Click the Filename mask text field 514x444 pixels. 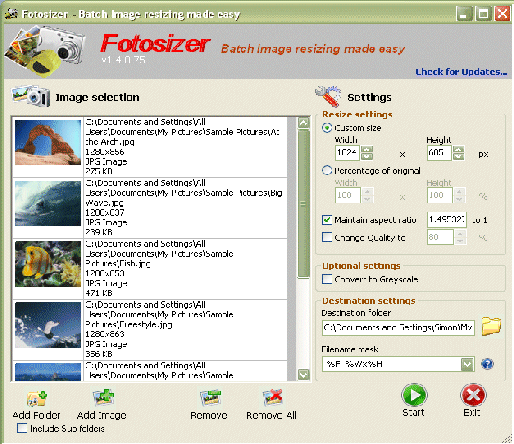392,364
